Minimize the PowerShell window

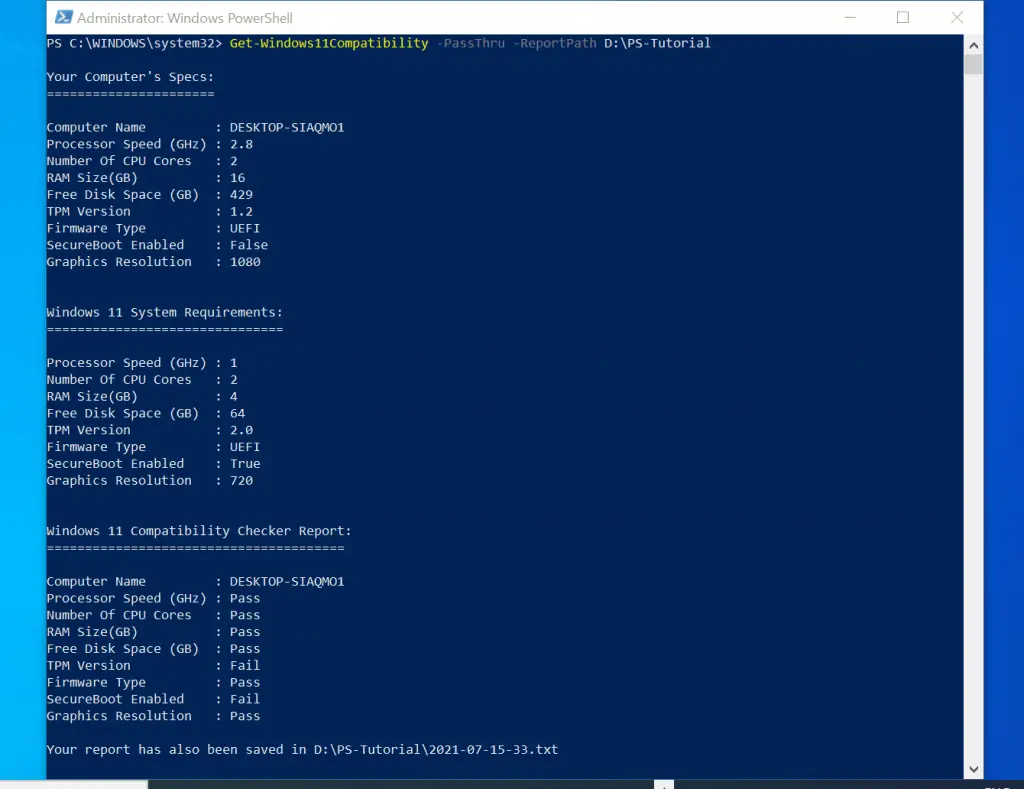coord(850,18)
